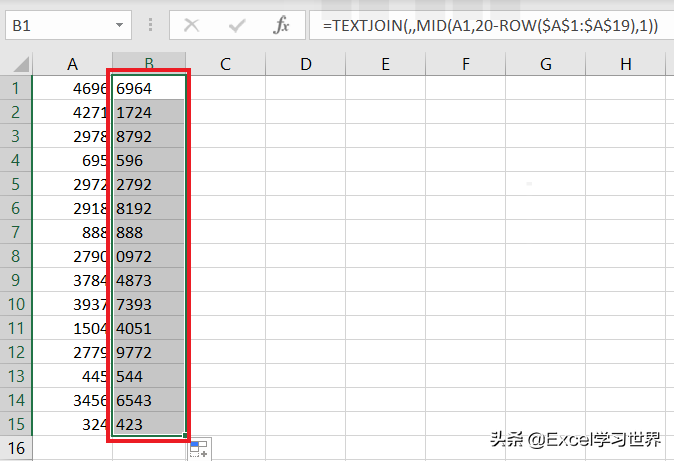This screenshot has width=674, height=461.
Task: Click cell A2 with value 4271
Action: click(72, 112)
